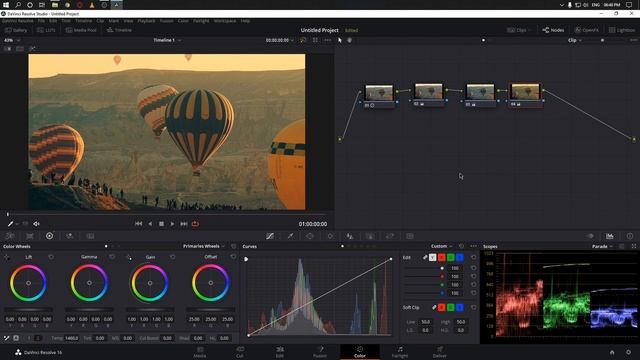The width and height of the screenshot is (640, 360).
Task: Pick black point with Lift eyedropper
Action: [x=7, y=257]
